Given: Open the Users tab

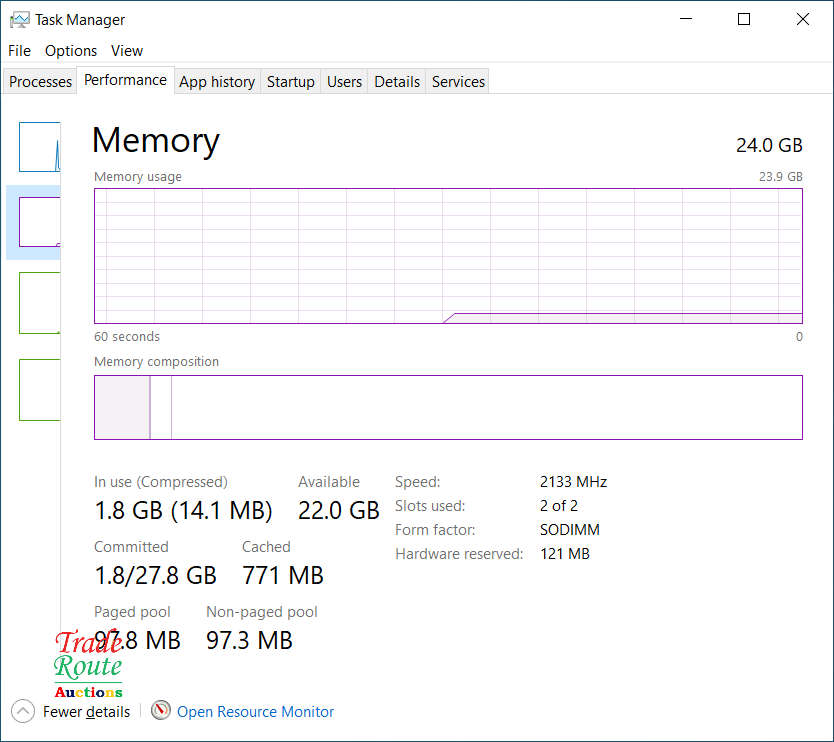Looking at the screenshot, I should (x=344, y=82).
